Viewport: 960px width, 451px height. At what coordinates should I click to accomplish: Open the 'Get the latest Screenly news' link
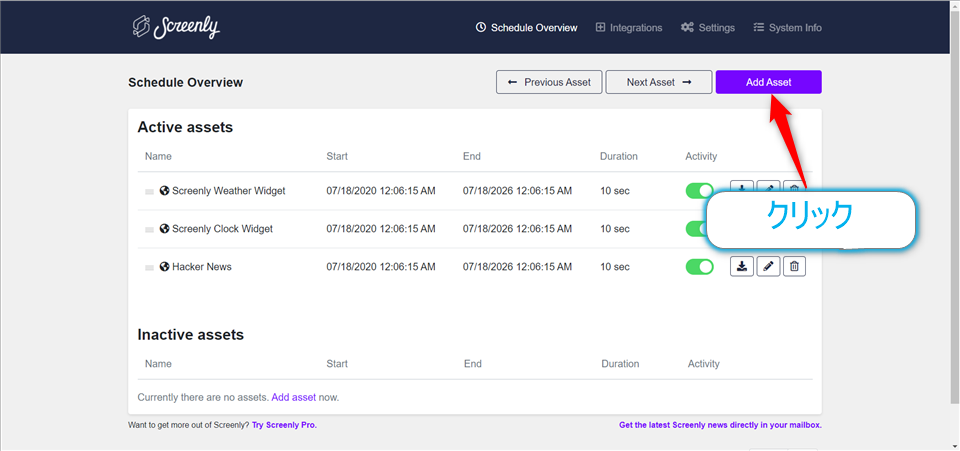(720, 425)
